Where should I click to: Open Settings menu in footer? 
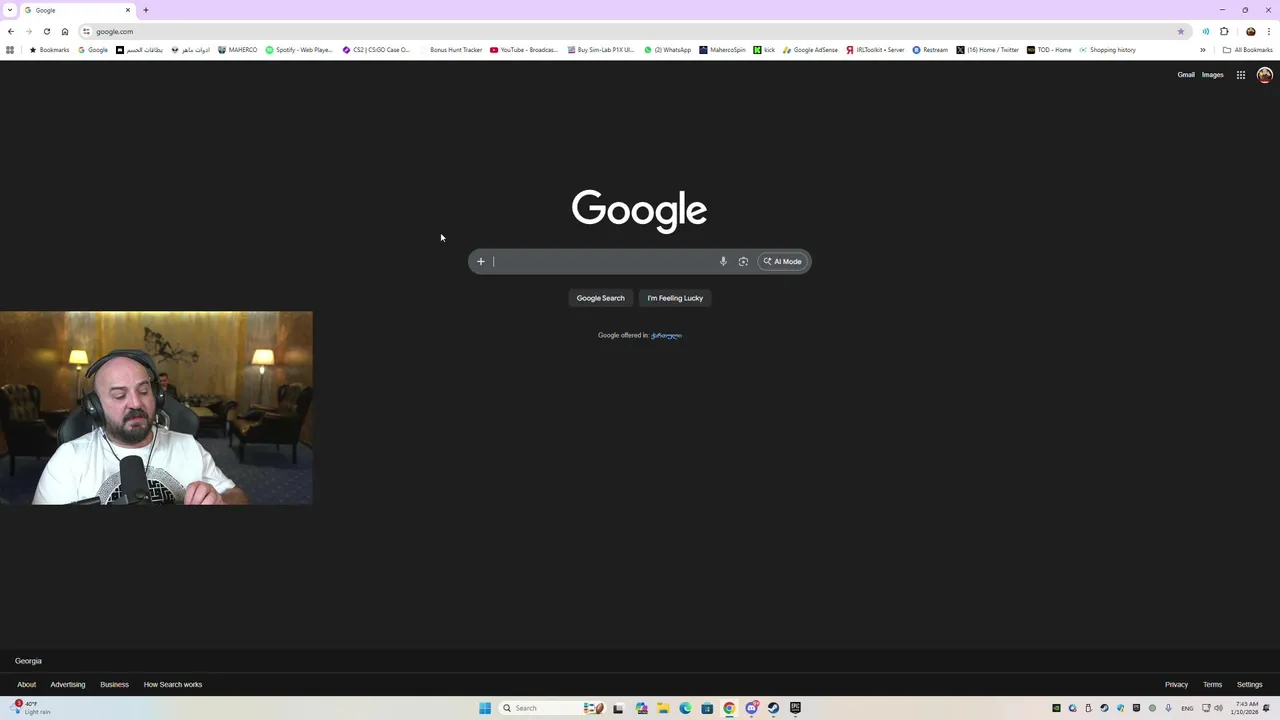[1250, 685]
